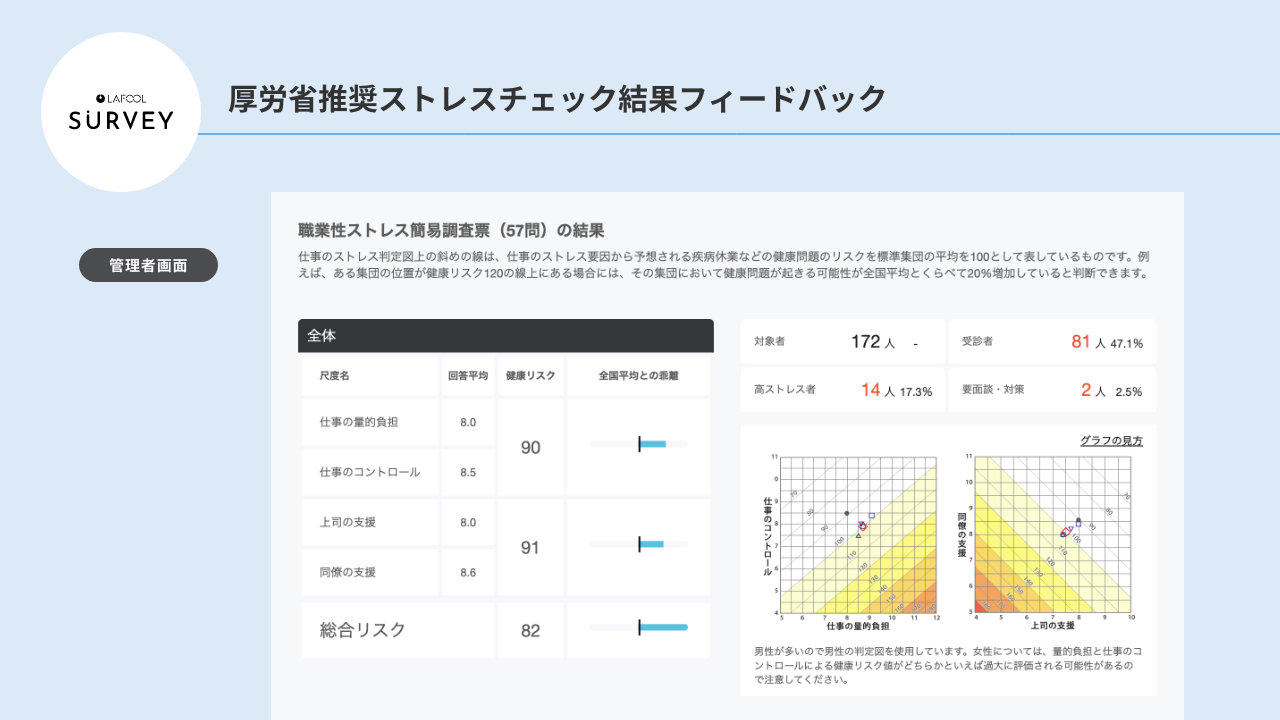1280x720 pixels.
Task: Click the 要面談・対策 2人 card
Action: (1051, 390)
